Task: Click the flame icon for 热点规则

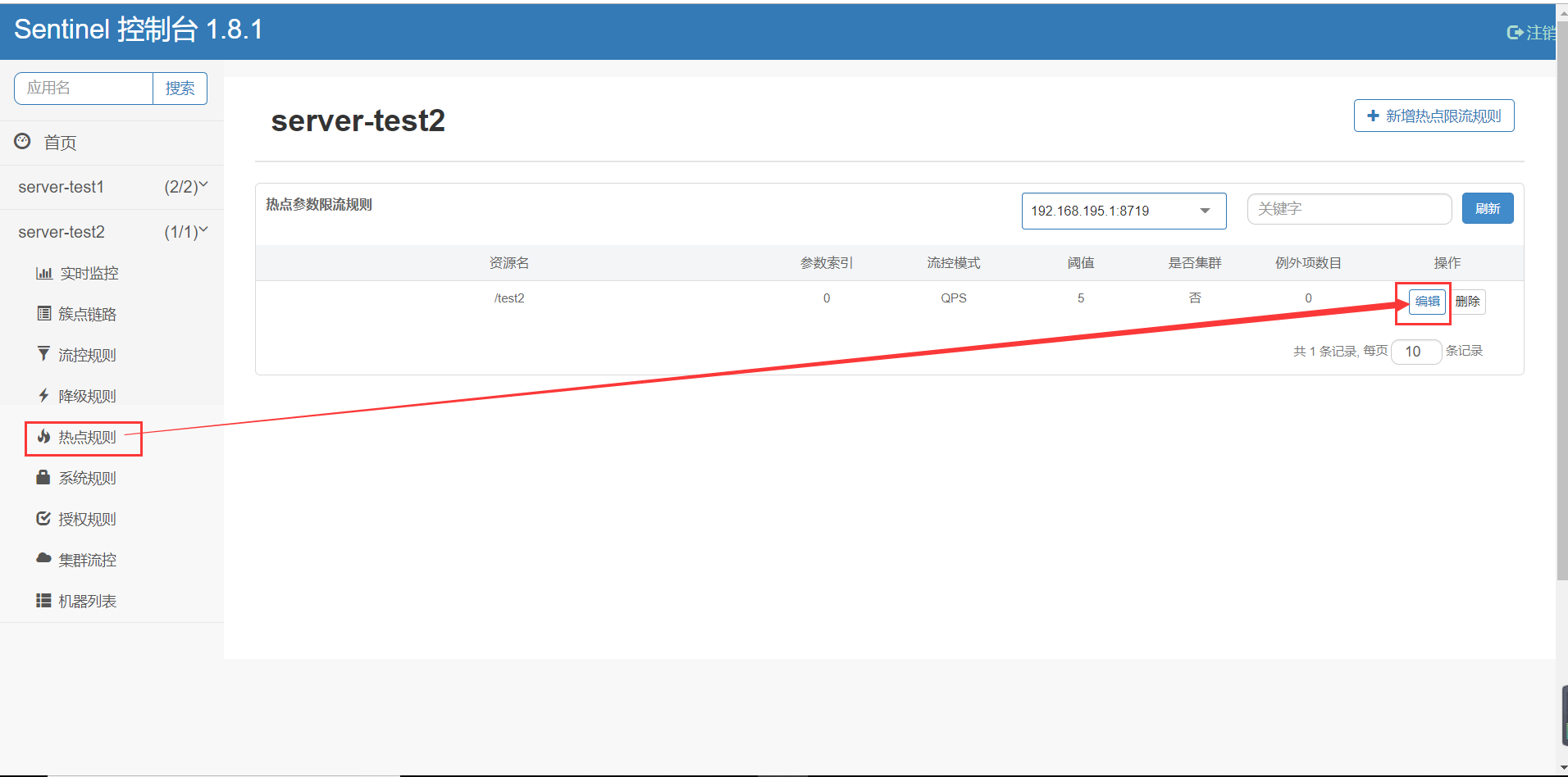Action: pos(43,436)
